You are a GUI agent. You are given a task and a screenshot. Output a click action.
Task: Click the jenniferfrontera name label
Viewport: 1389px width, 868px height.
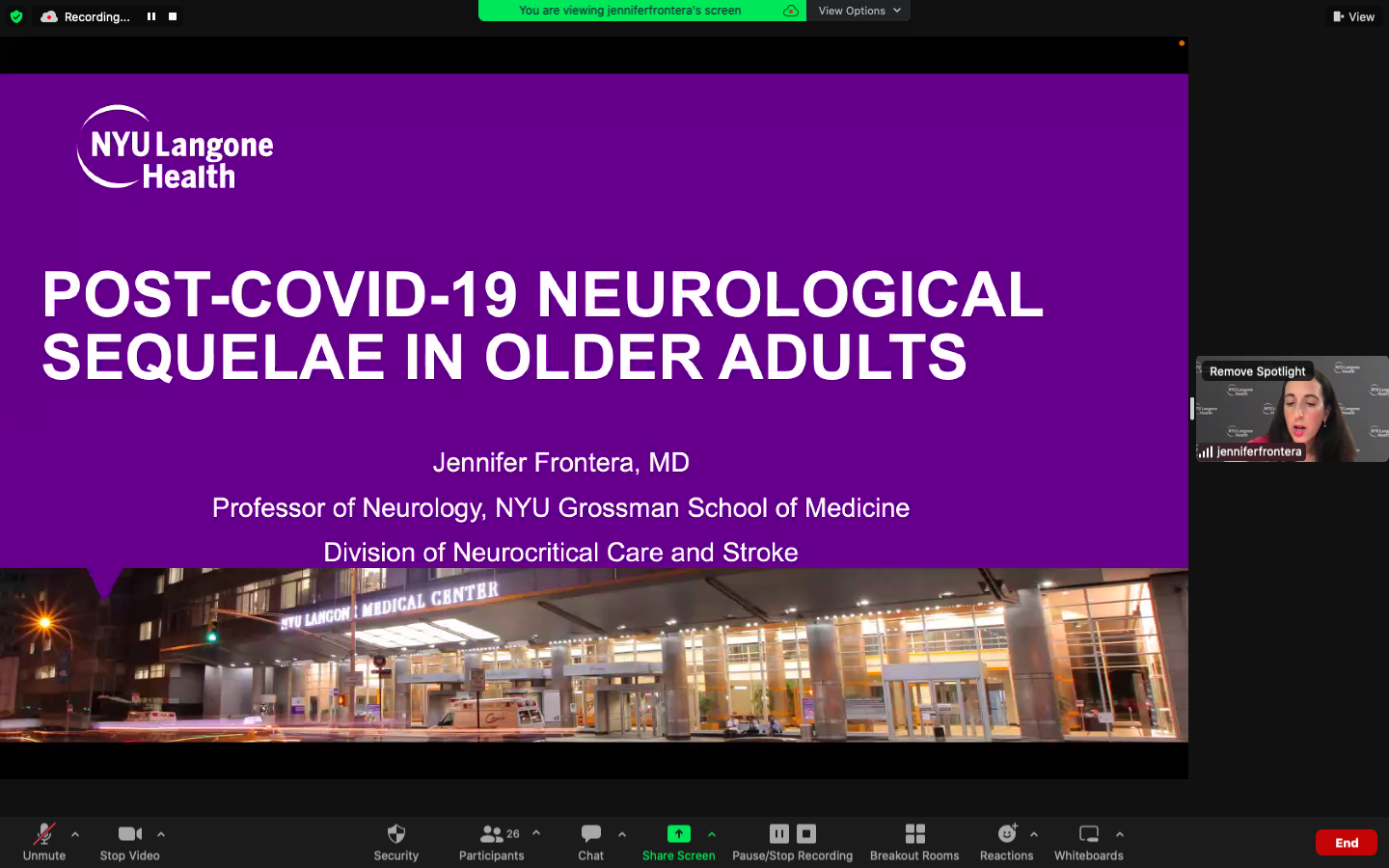point(1260,451)
